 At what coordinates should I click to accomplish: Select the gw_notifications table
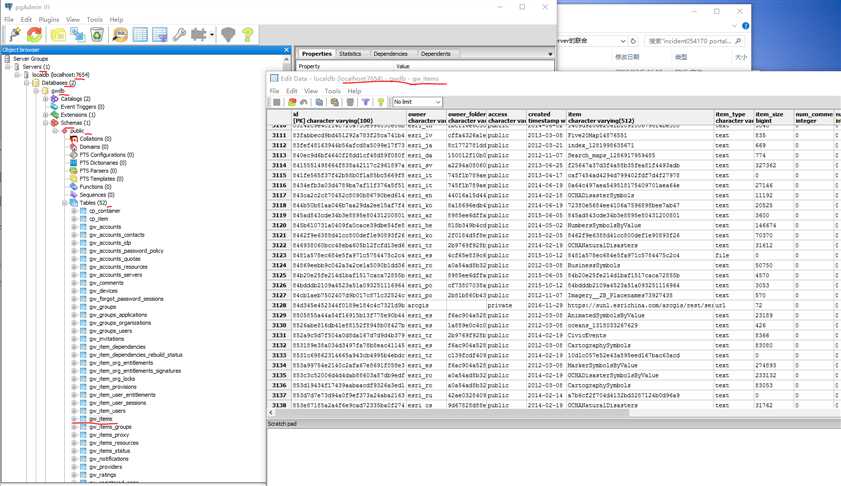(108, 459)
